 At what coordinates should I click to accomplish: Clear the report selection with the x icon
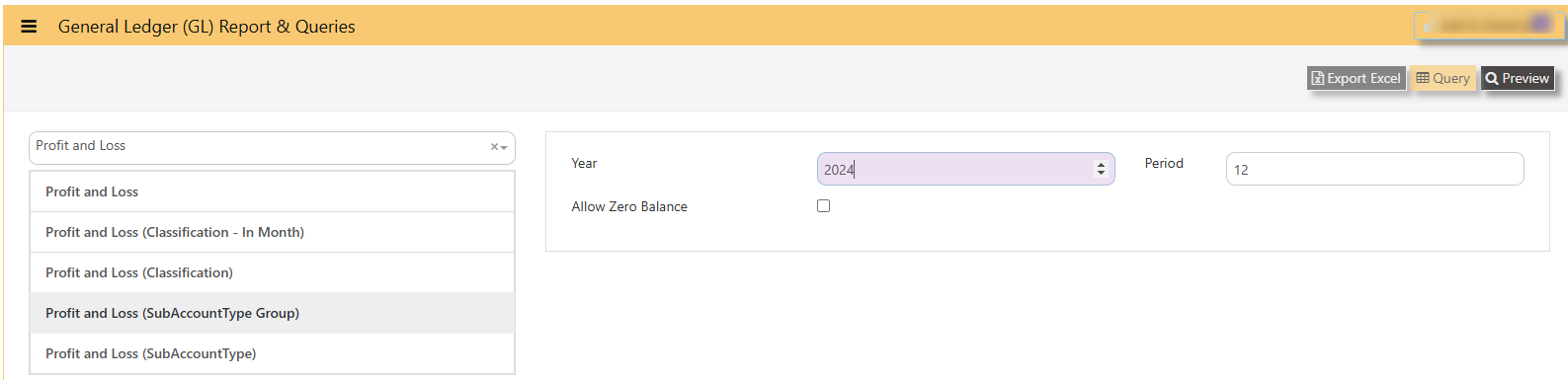(x=494, y=147)
